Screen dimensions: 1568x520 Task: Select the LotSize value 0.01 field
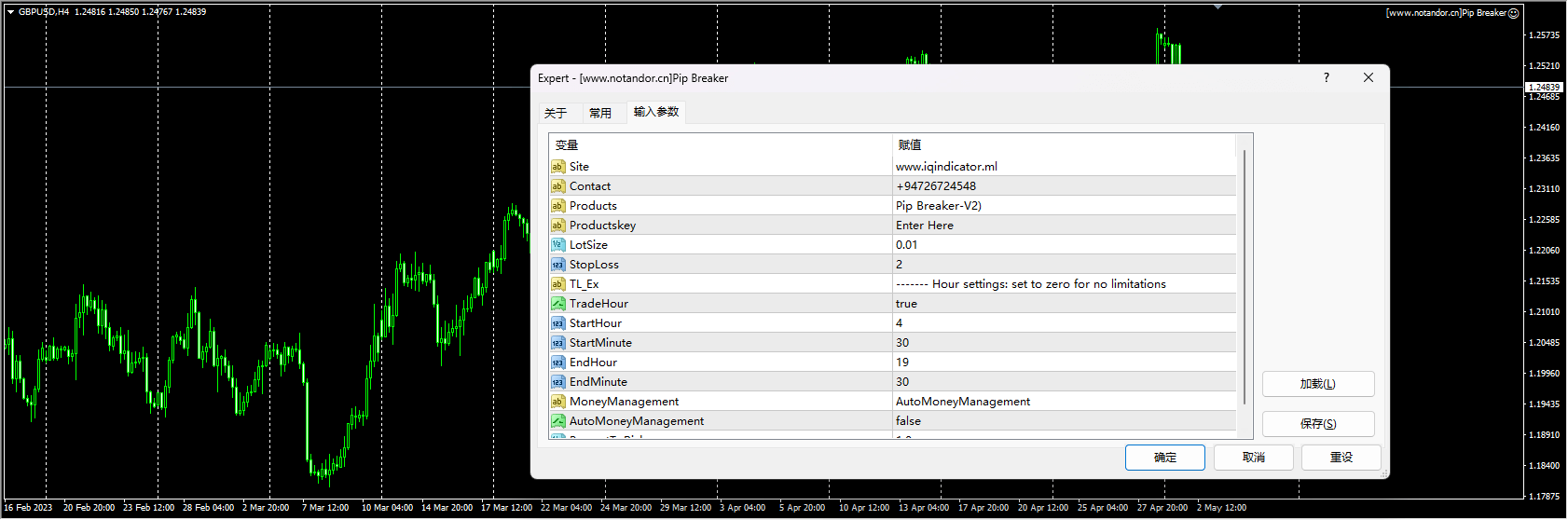click(x=1063, y=245)
